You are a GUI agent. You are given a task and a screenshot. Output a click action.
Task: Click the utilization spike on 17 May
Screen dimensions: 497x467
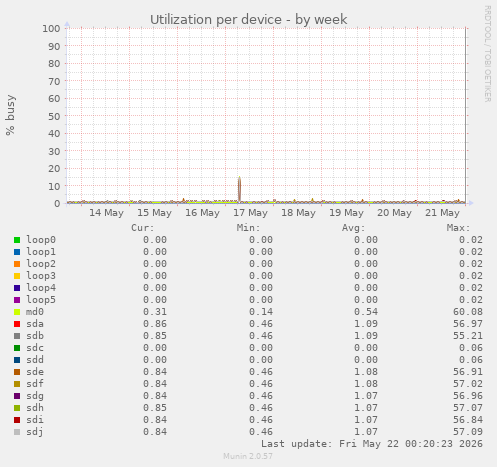(239, 189)
